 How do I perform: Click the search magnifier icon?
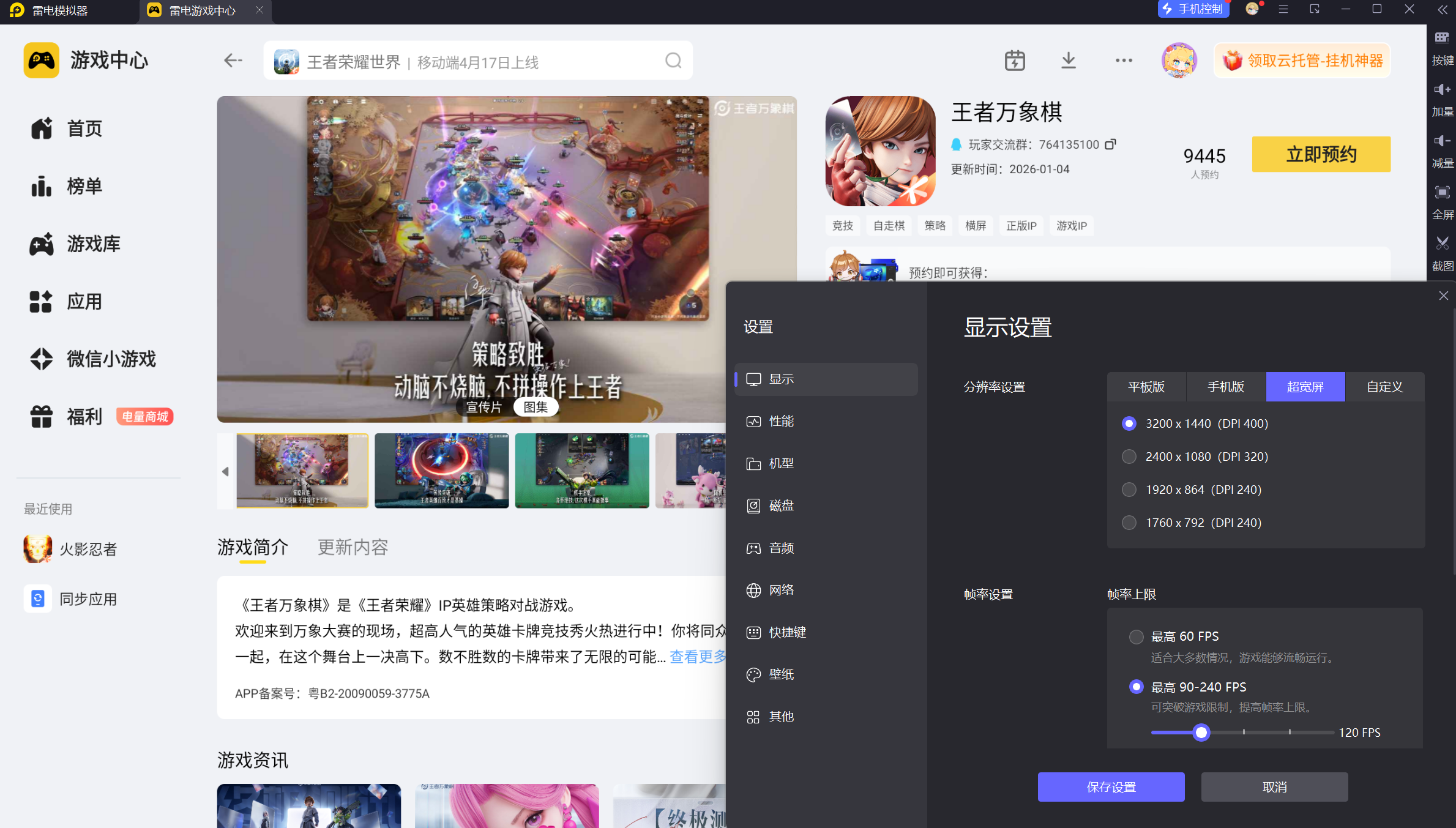tap(673, 61)
